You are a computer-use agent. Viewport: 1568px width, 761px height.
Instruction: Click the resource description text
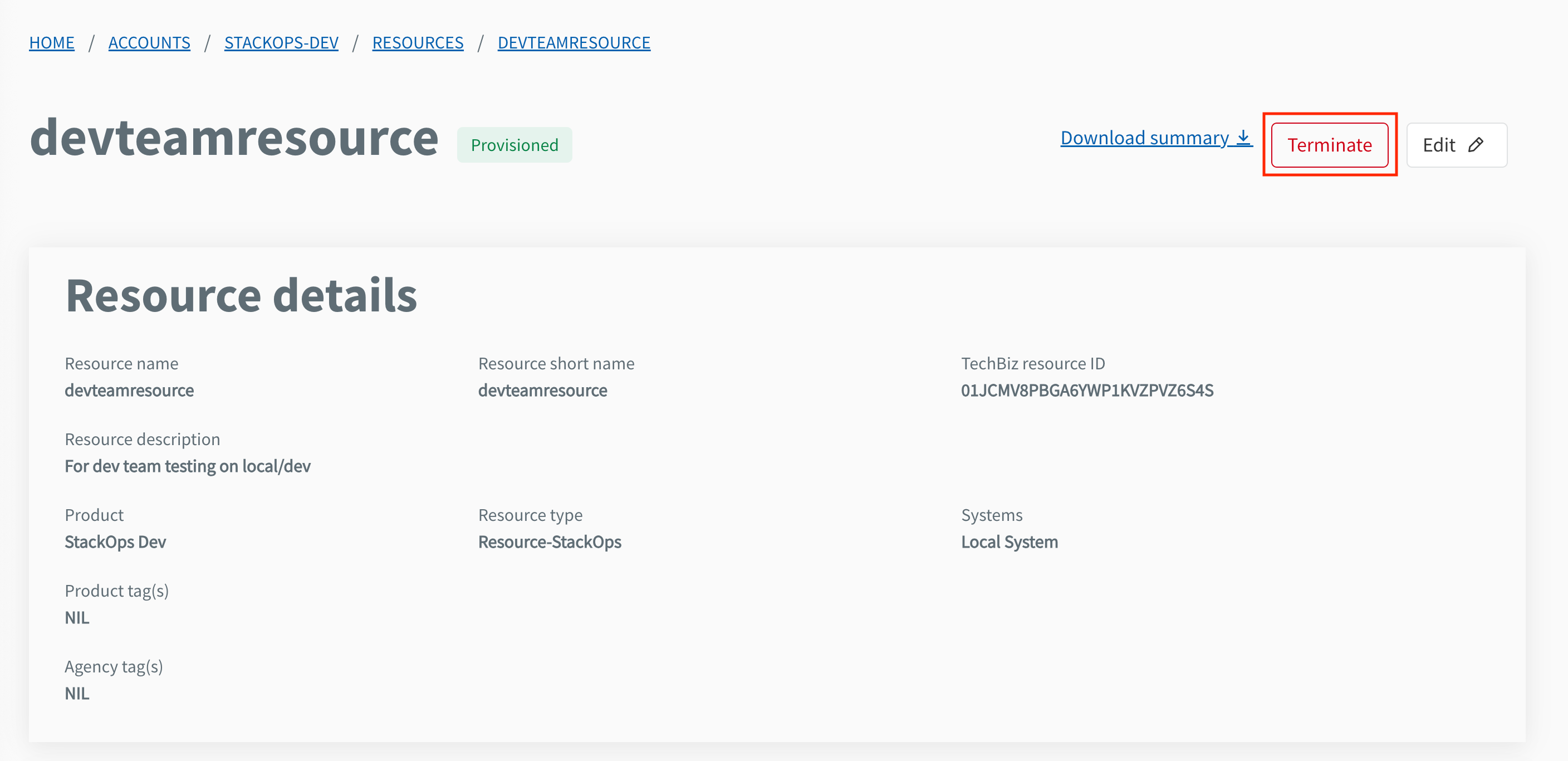coord(188,466)
